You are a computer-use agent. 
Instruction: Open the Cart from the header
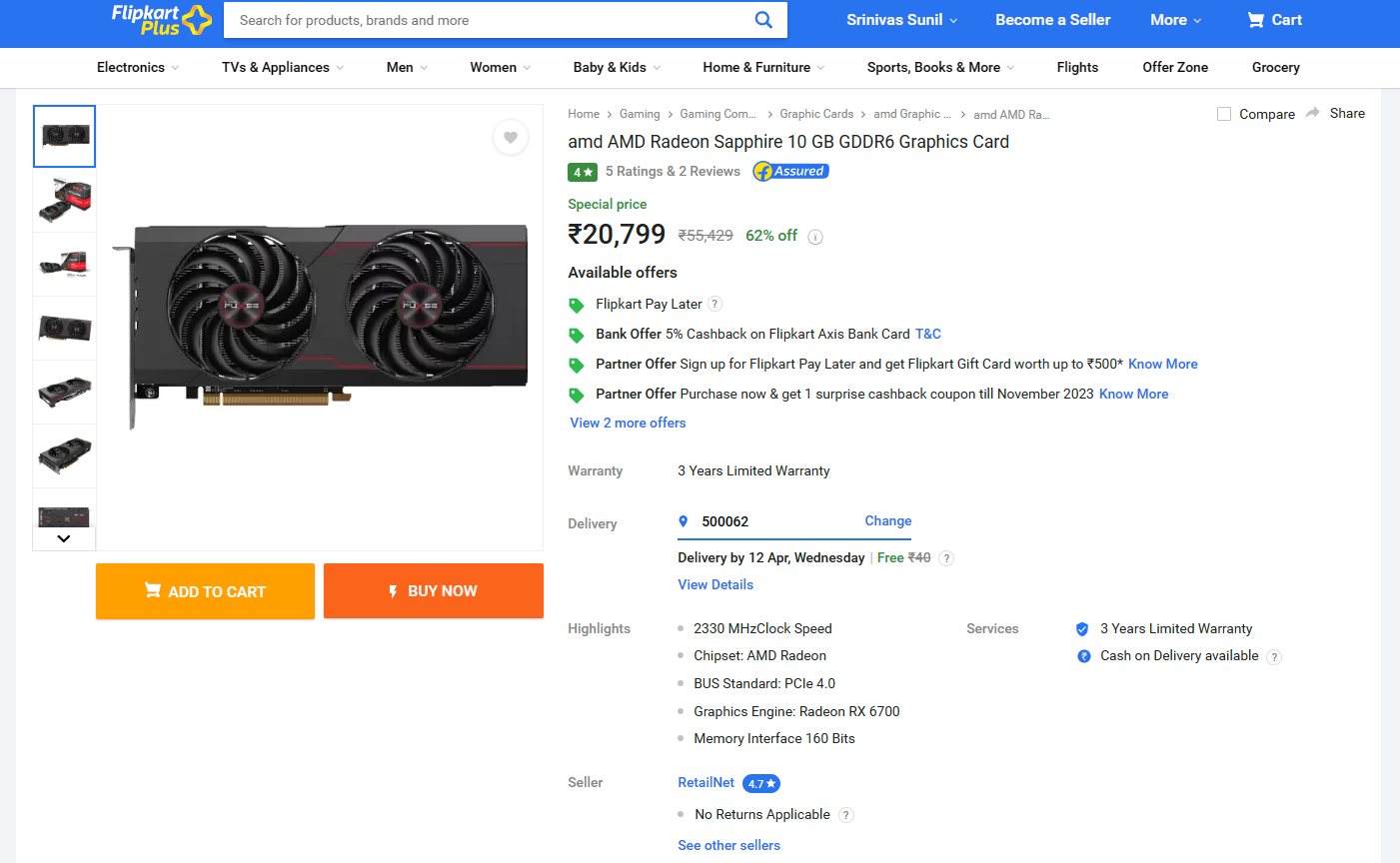[1274, 20]
